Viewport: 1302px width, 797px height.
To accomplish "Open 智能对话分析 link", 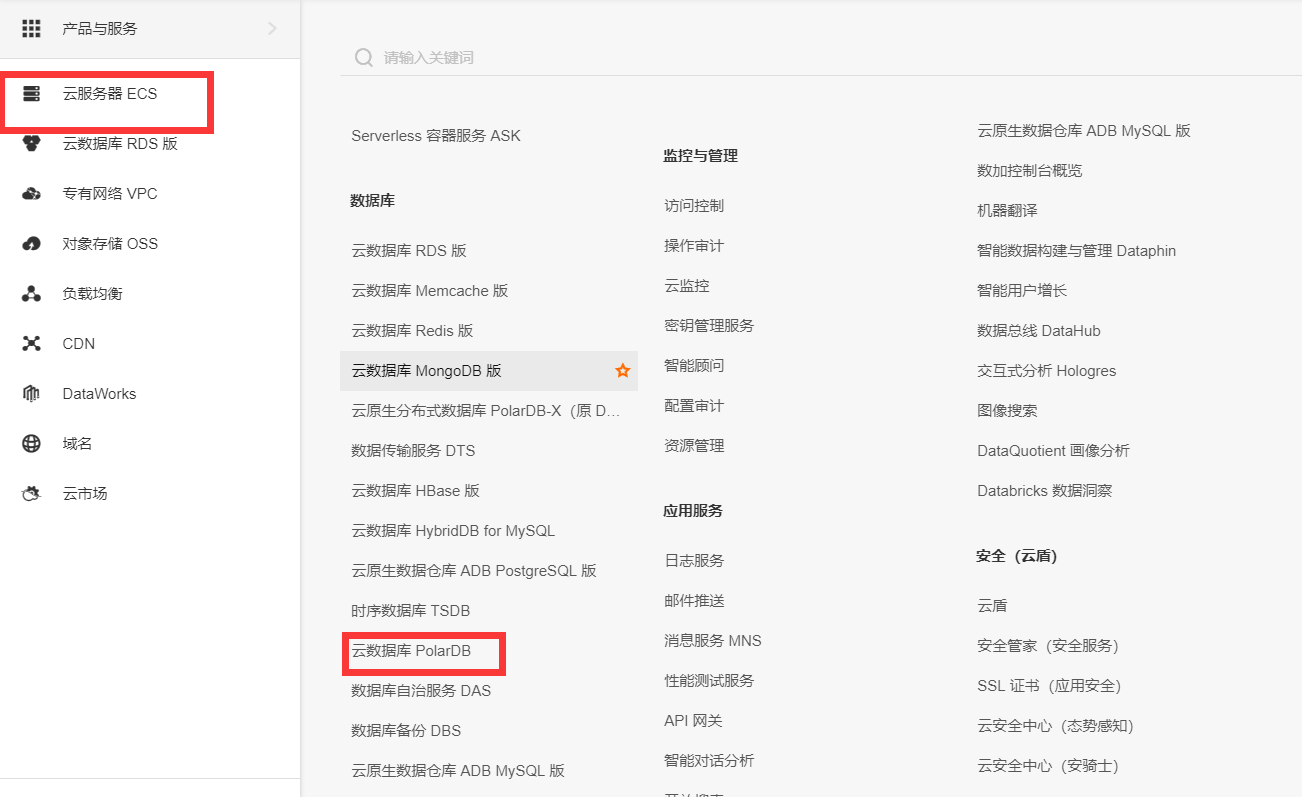I will (x=709, y=761).
